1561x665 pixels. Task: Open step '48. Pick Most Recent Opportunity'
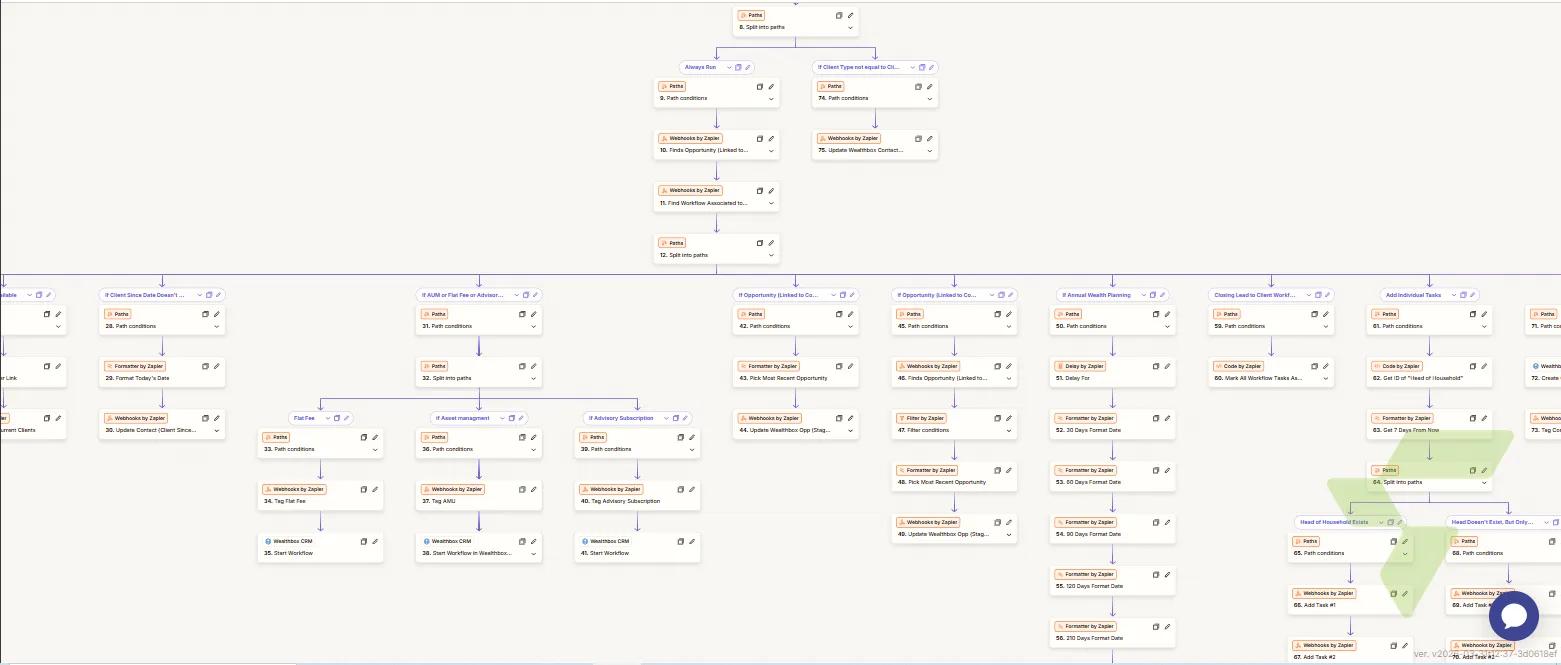[x=955, y=476]
